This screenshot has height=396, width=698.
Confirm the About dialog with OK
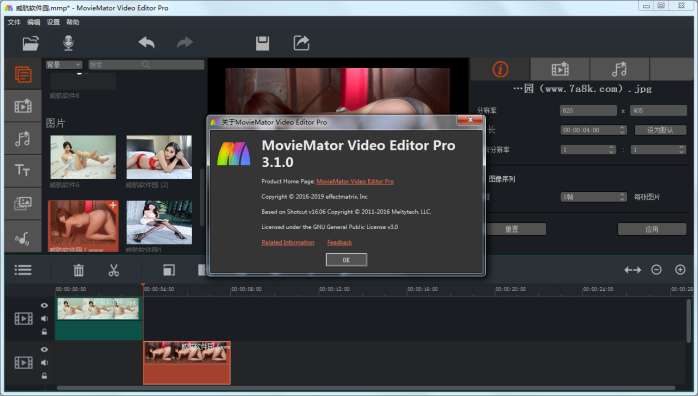pos(346,260)
